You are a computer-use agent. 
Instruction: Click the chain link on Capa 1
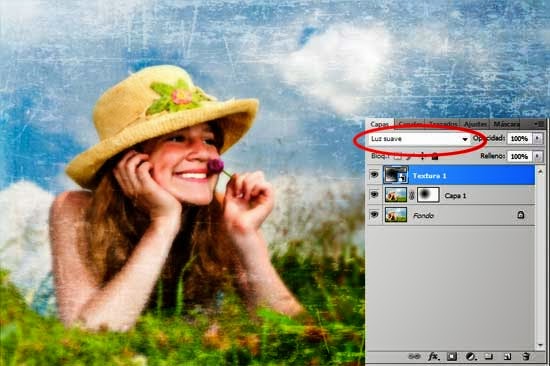click(x=412, y=195)
